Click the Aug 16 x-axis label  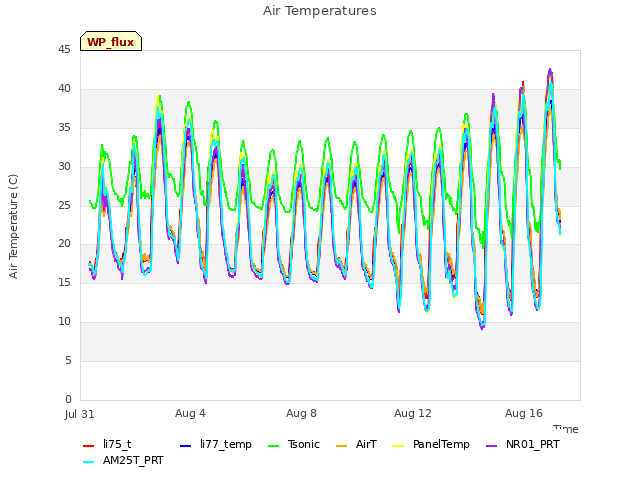(524, 413)
